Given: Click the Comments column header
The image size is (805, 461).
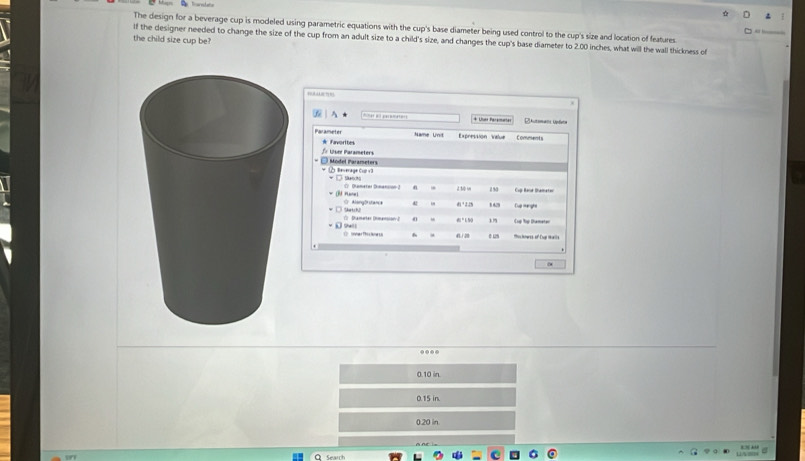Looking at the screenshot, I should [x=529, y=138].
